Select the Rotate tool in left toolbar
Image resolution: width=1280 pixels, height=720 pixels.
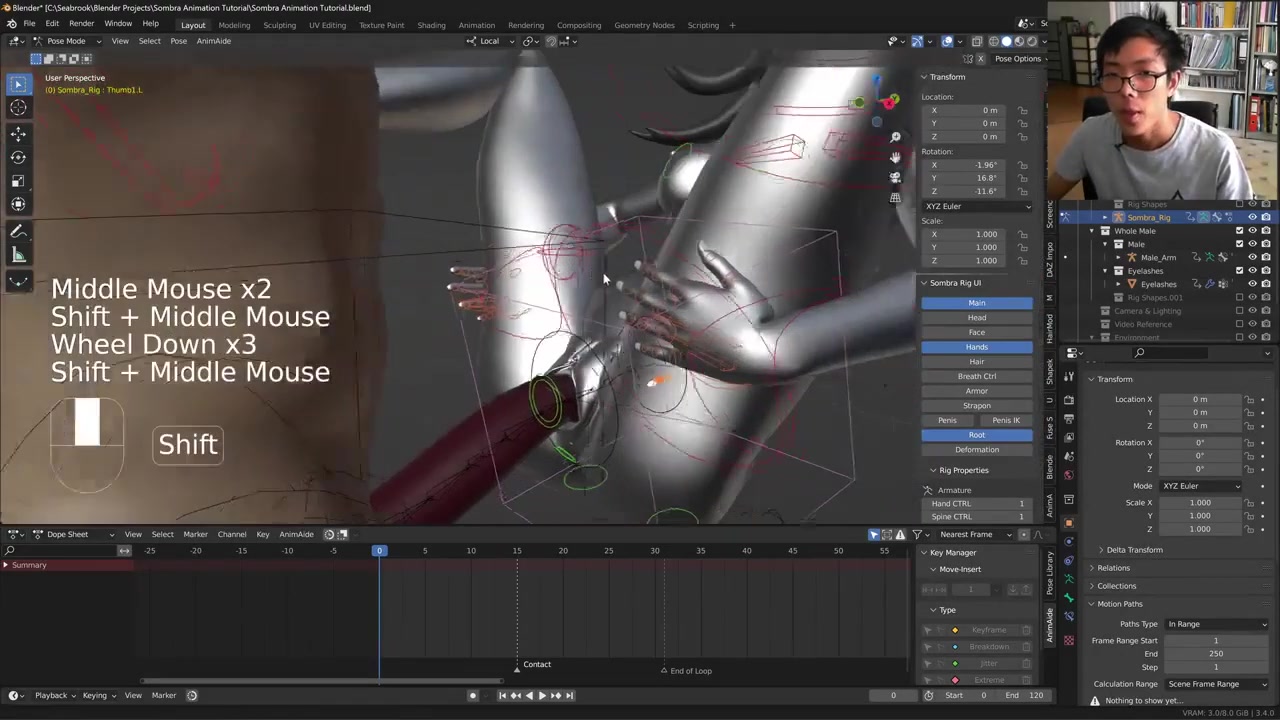point(18,157)
